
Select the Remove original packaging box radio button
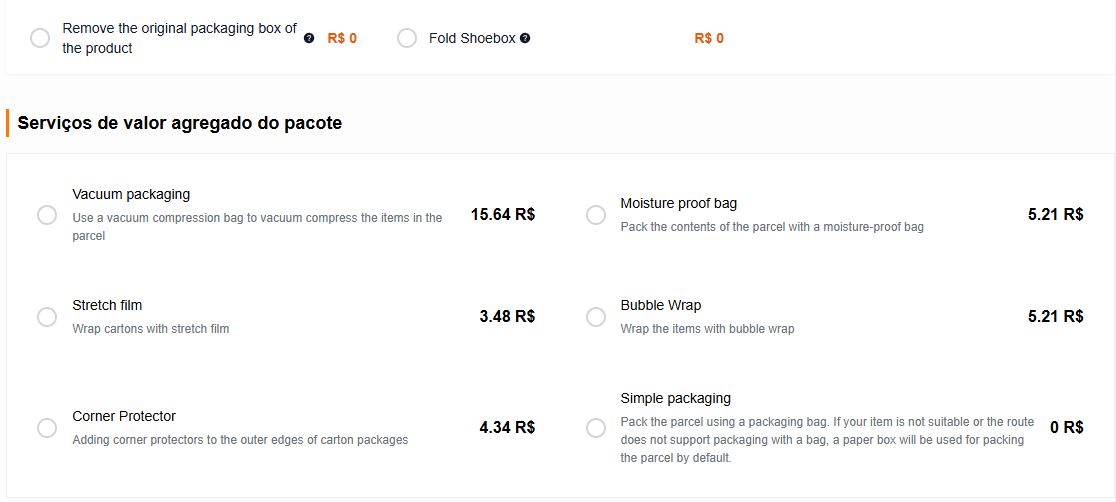(40, 38)
